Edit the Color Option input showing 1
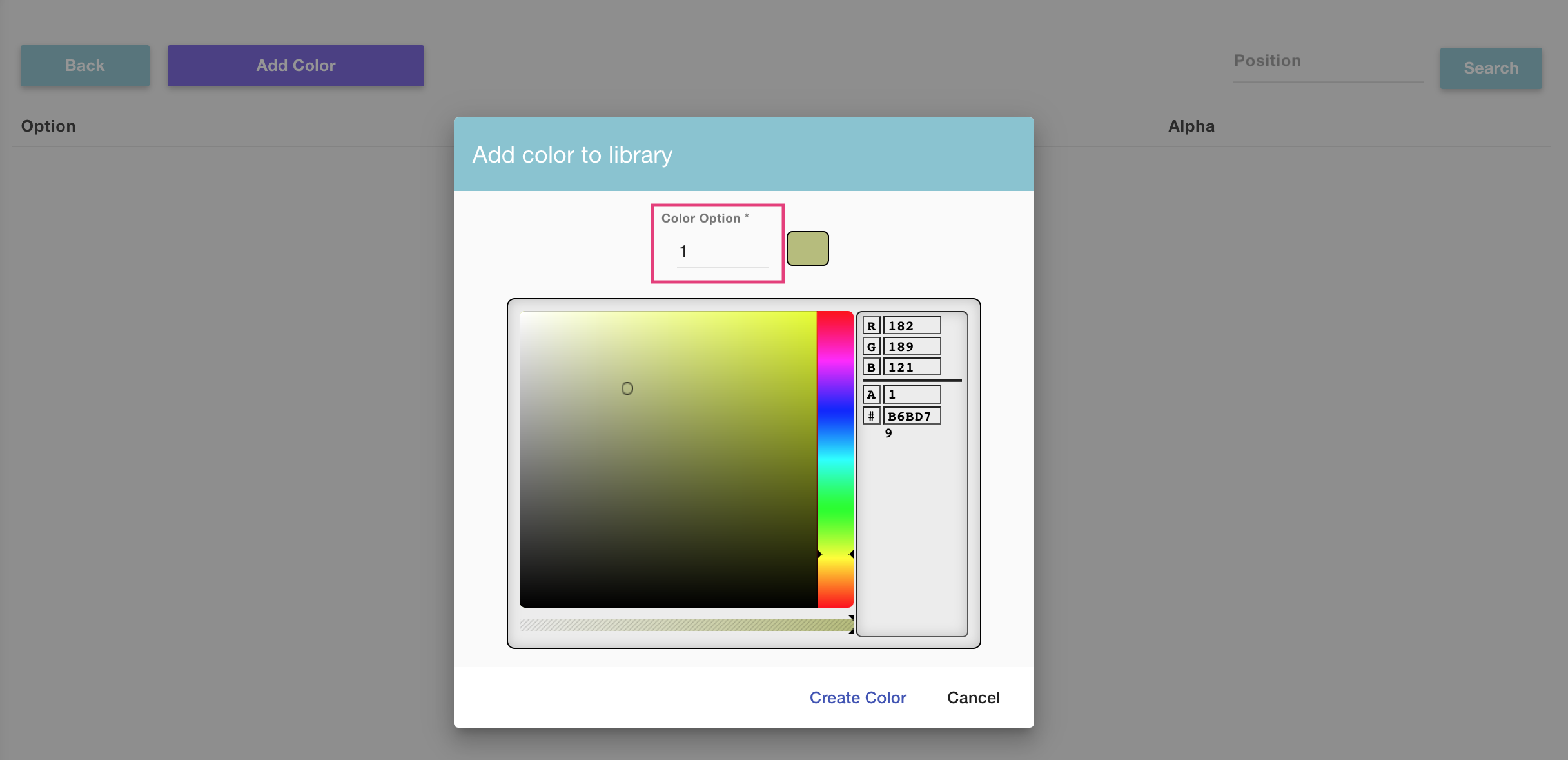 (721, 251)
